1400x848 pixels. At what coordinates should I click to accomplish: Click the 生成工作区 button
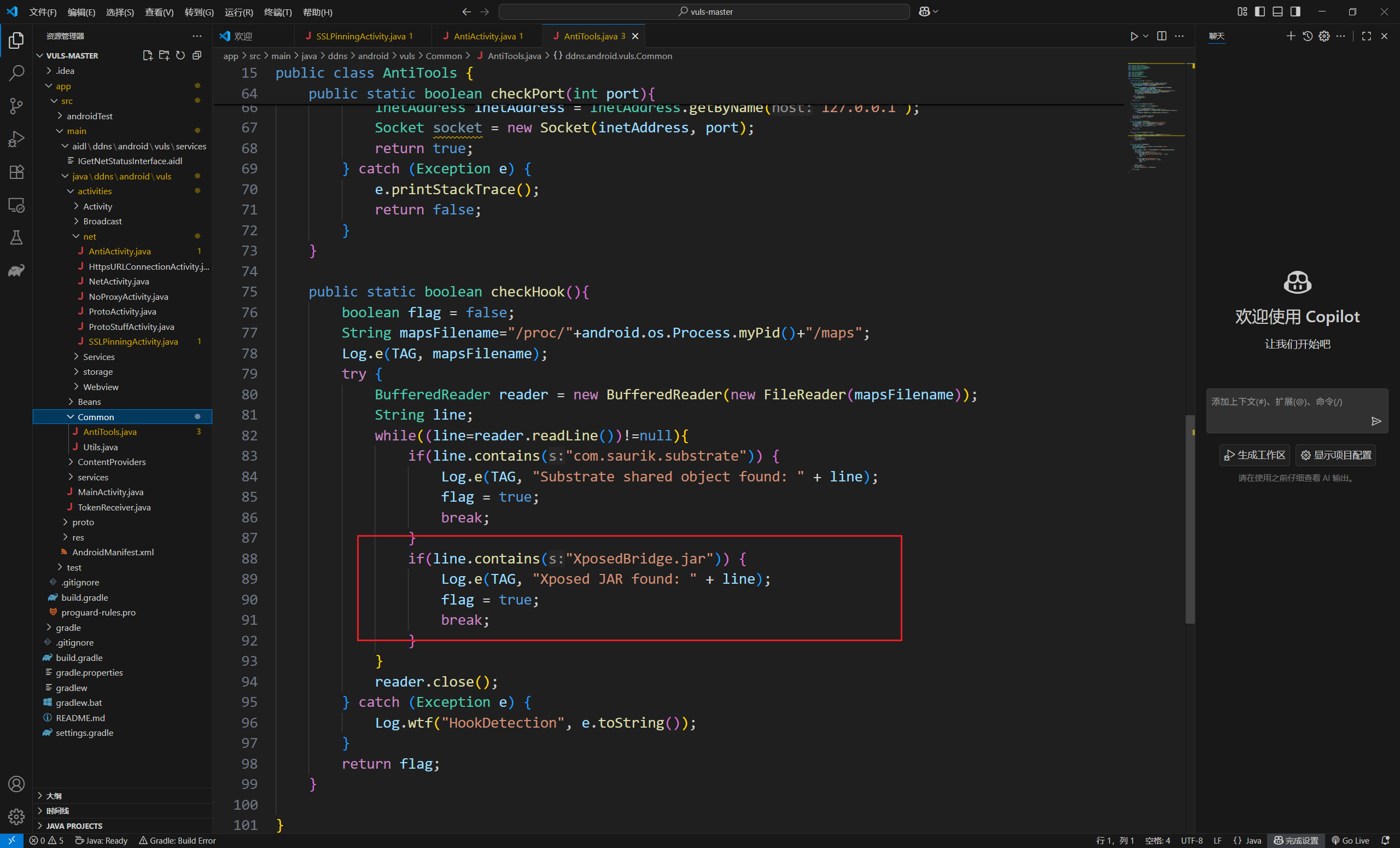point(1255,455)
